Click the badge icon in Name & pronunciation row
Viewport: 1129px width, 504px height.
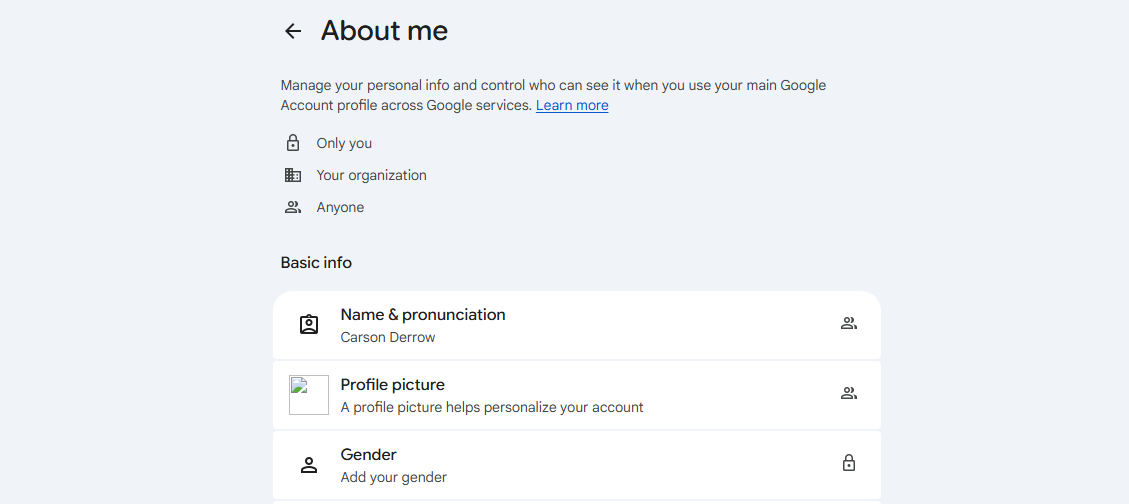(x=309, y=325)
